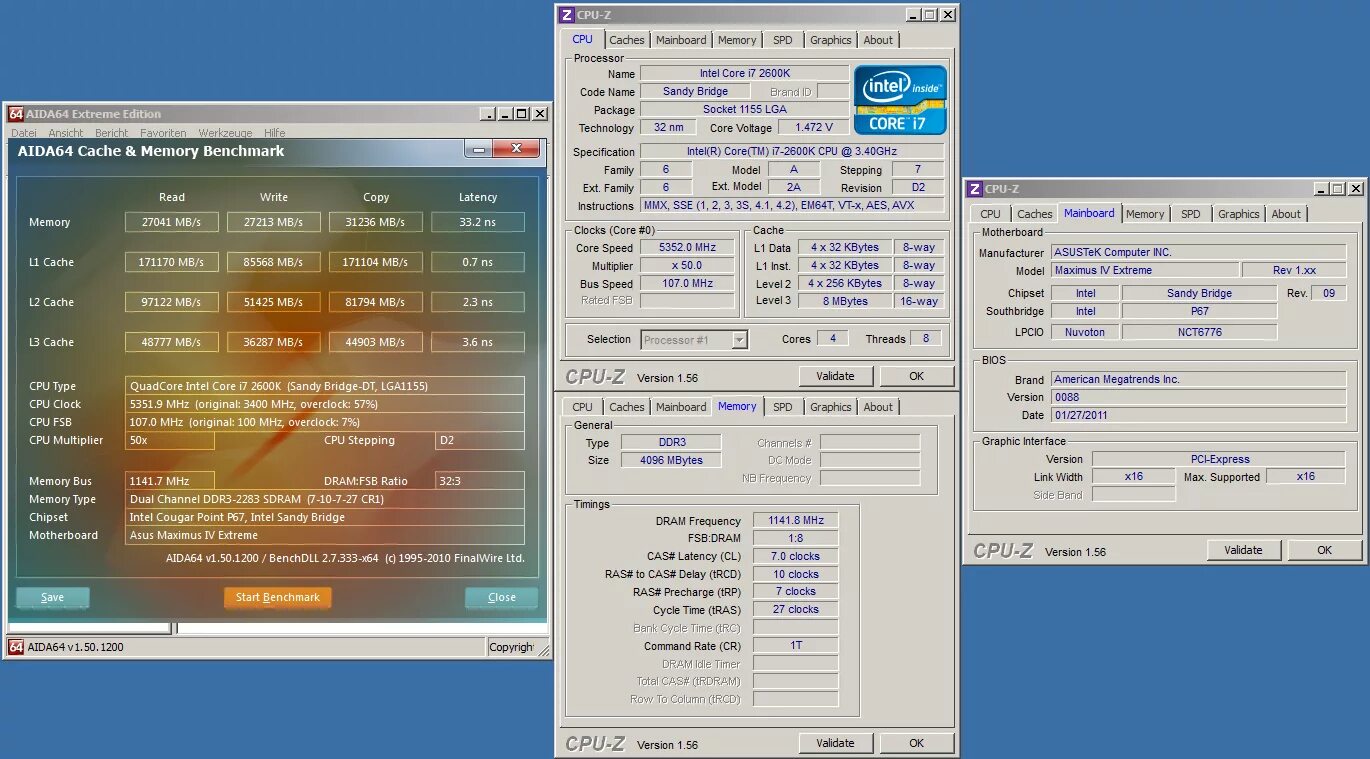The image size is (1370, 759).
Task: Click the Intel Core i7 badge logo
Action: click(x=900, y=100)
